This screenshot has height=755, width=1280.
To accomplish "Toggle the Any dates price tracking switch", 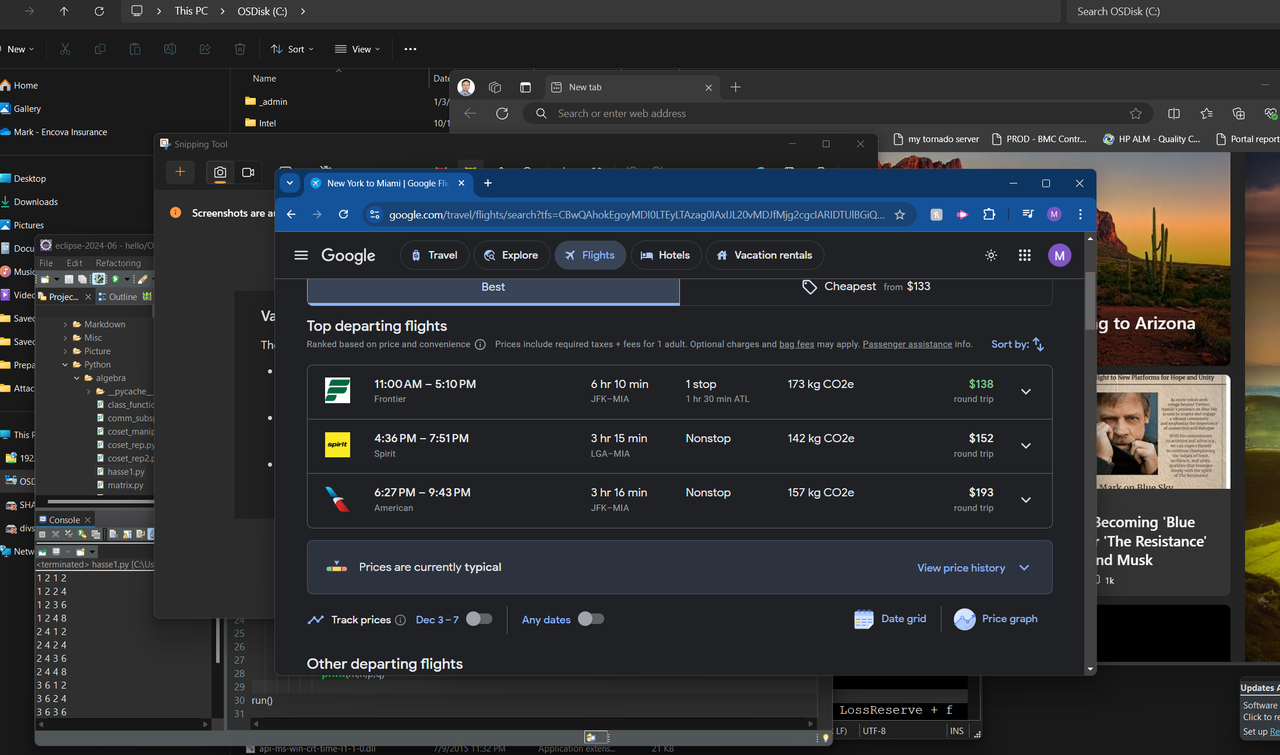I will point(591,619).
